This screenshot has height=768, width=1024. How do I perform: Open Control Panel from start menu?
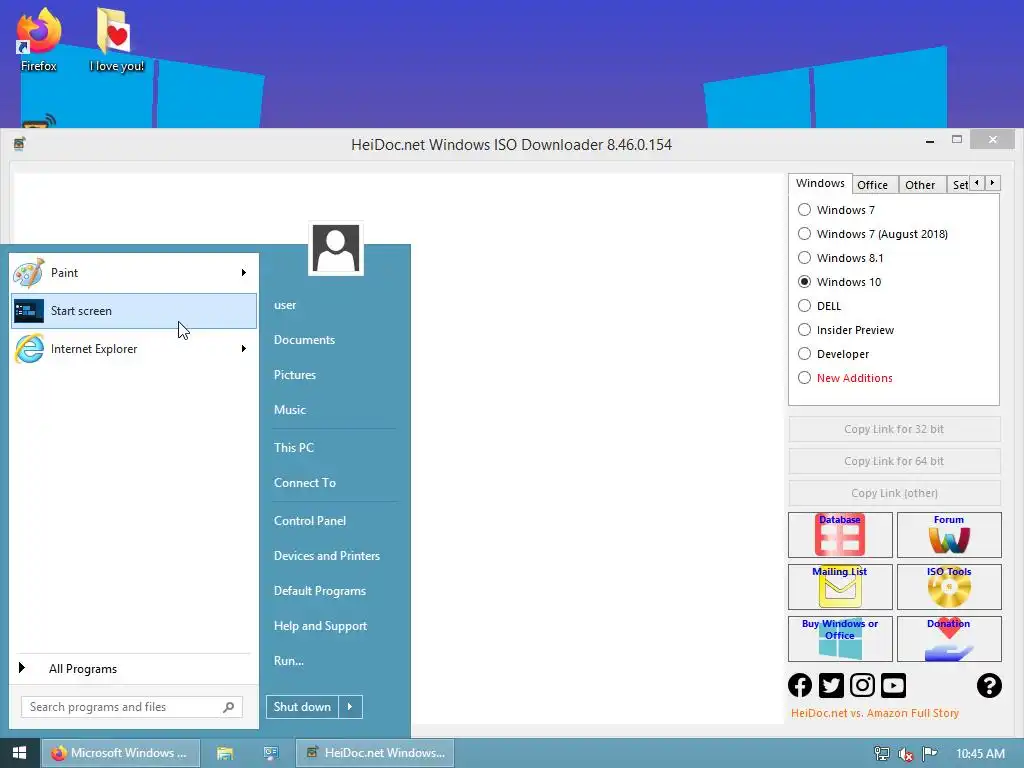tap(310, 520)
